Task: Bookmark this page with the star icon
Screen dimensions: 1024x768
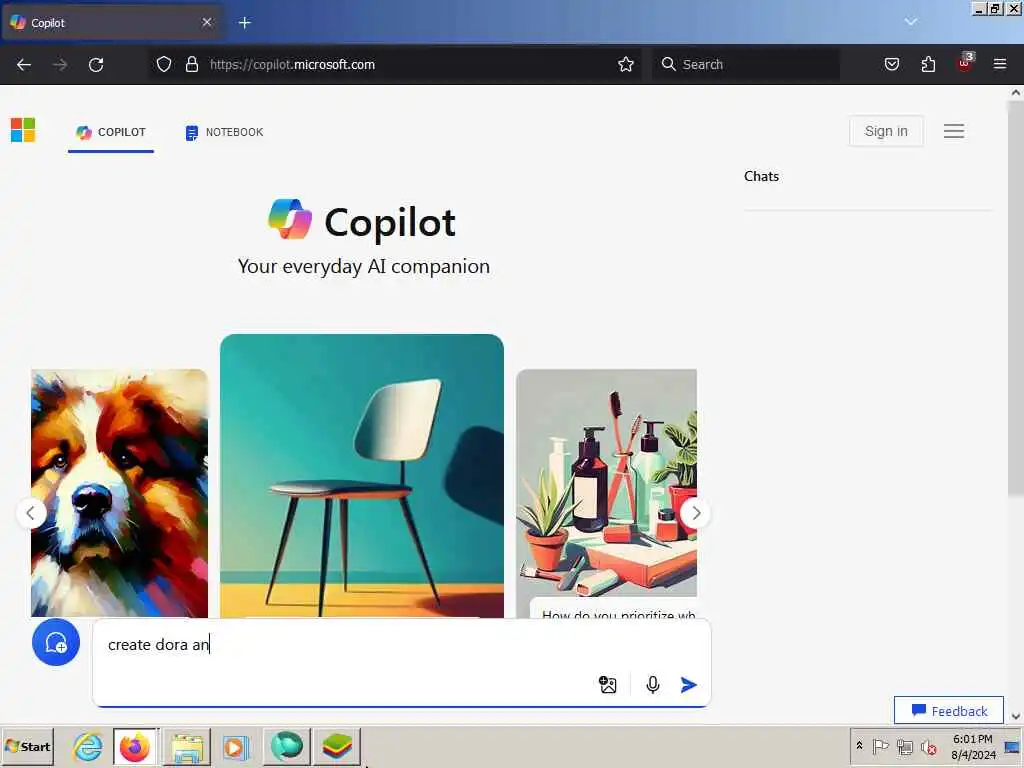Action: point(626,64)
